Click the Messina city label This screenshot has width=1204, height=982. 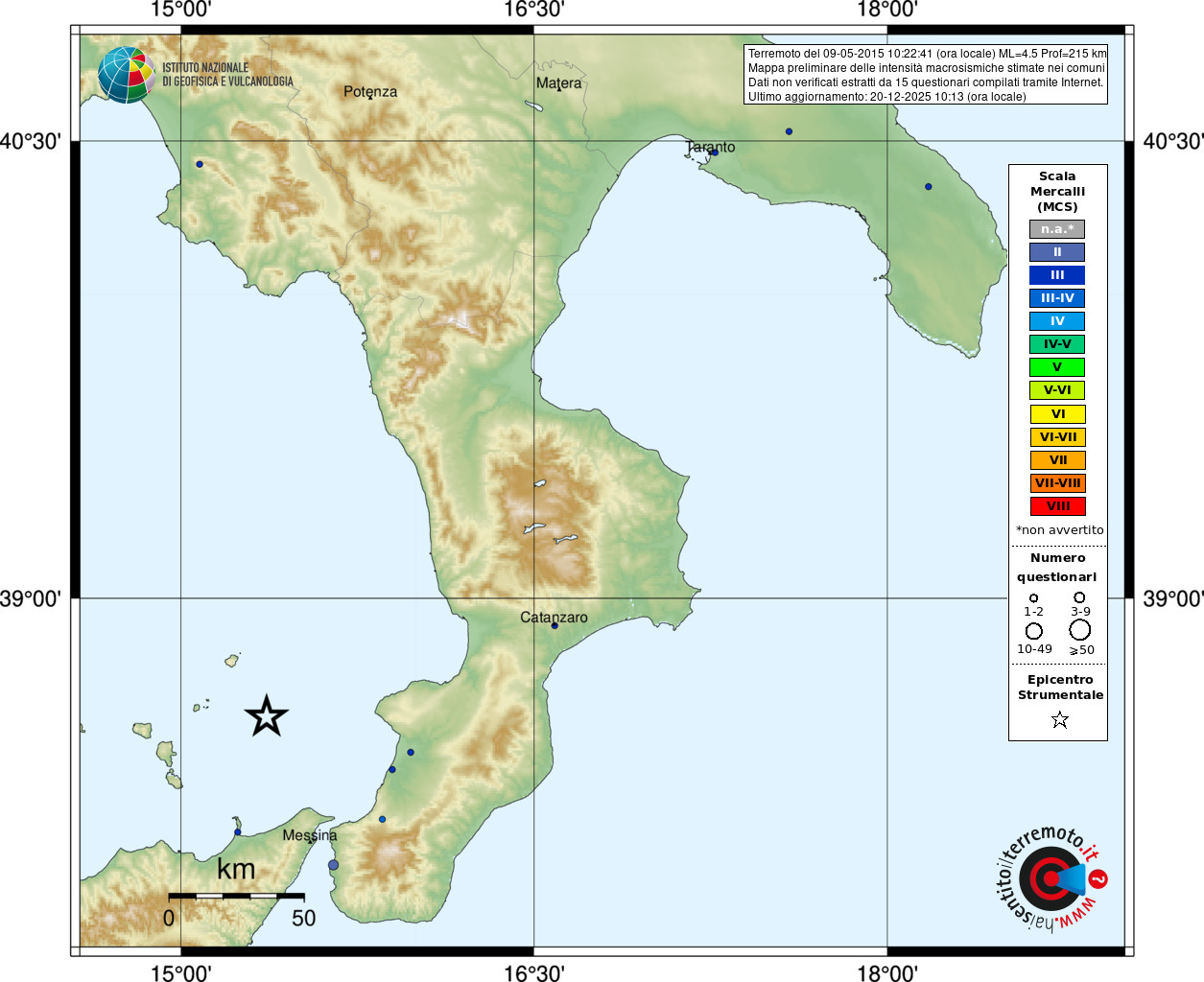point(310,835)
